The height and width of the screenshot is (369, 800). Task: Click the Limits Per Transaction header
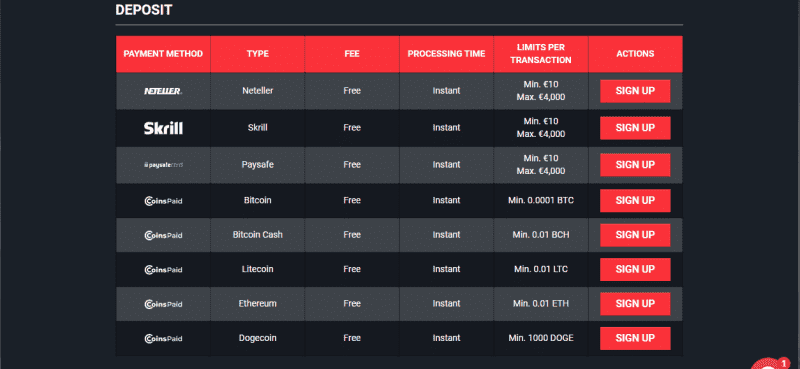point(541,54)
